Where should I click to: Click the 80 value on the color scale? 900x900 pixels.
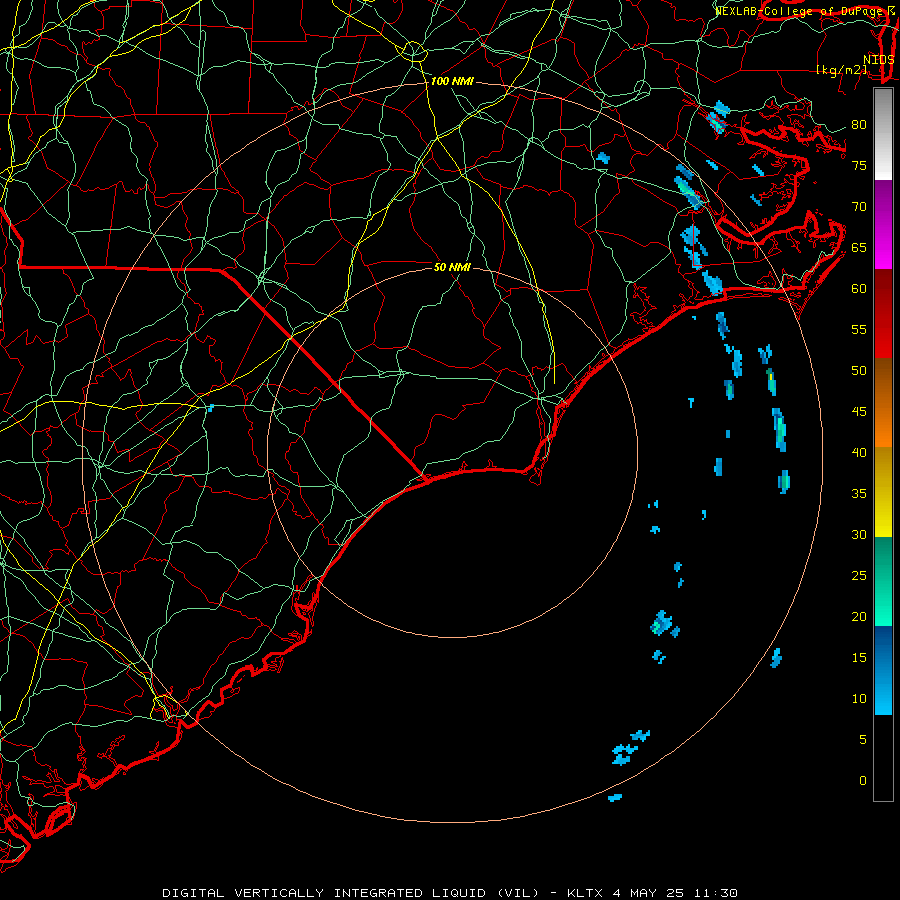[x=859, y=125]
